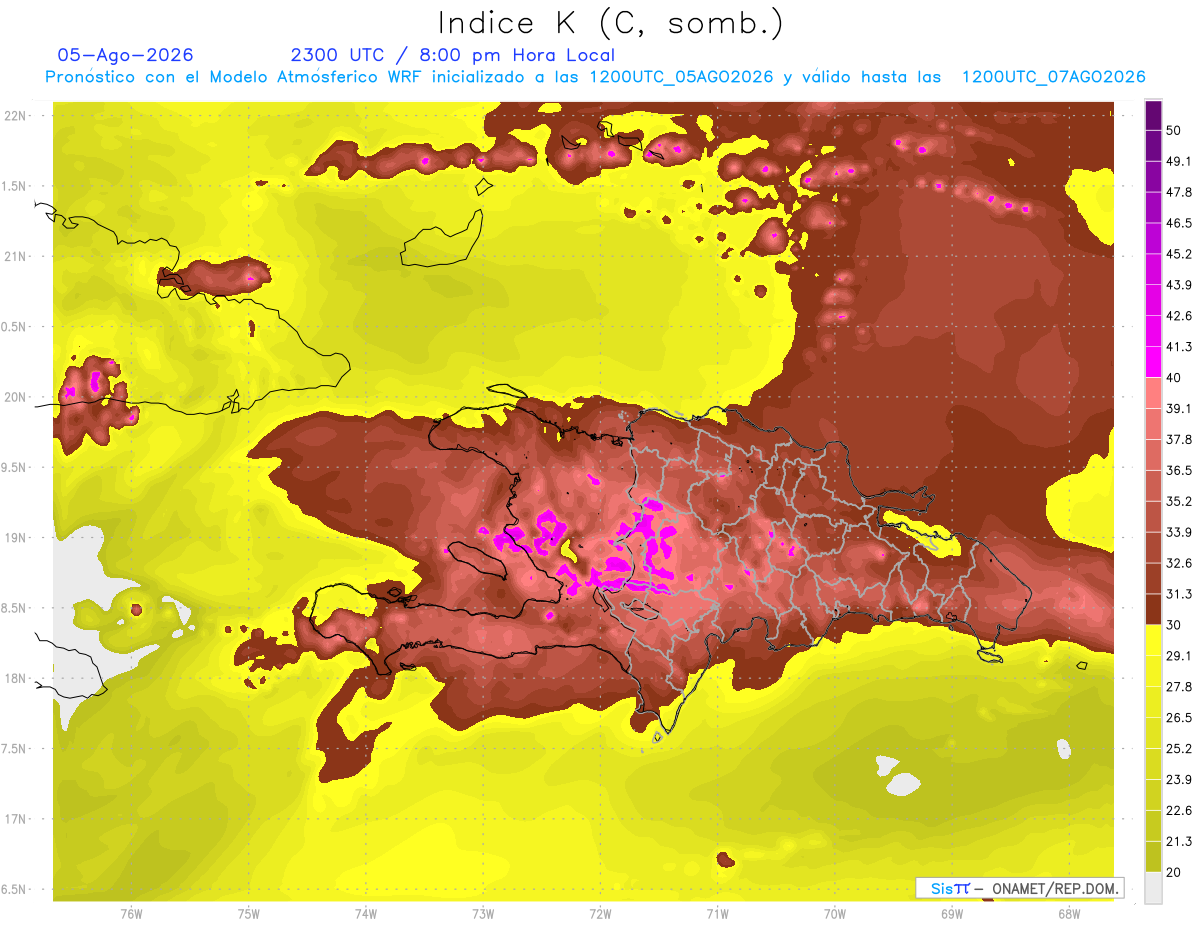Click colorbar value "41.3"
1200x927 pixels.
pyautogui.click(x=1179, y=347)
